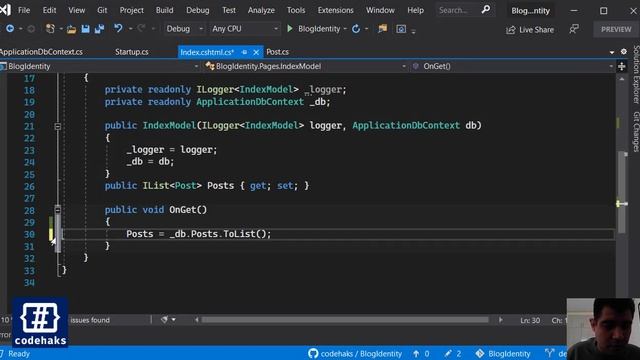Open the Analyze menu
Viewport: 640px width, 360px height.
click(261, 10)
